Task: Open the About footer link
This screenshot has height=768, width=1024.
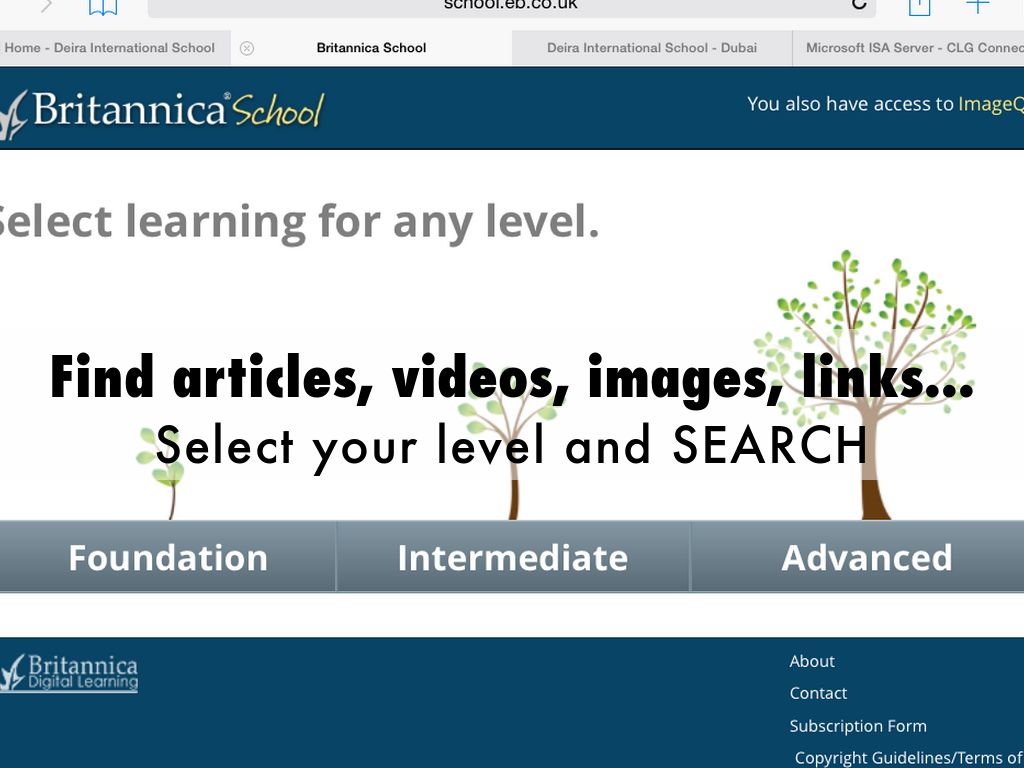Action: (812, 661)
